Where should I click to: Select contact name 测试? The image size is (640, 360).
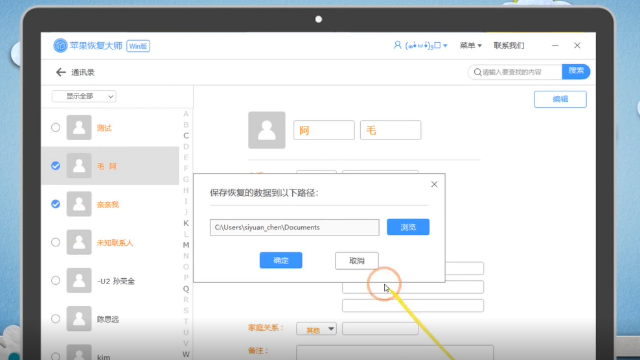[x=104, y=128]
